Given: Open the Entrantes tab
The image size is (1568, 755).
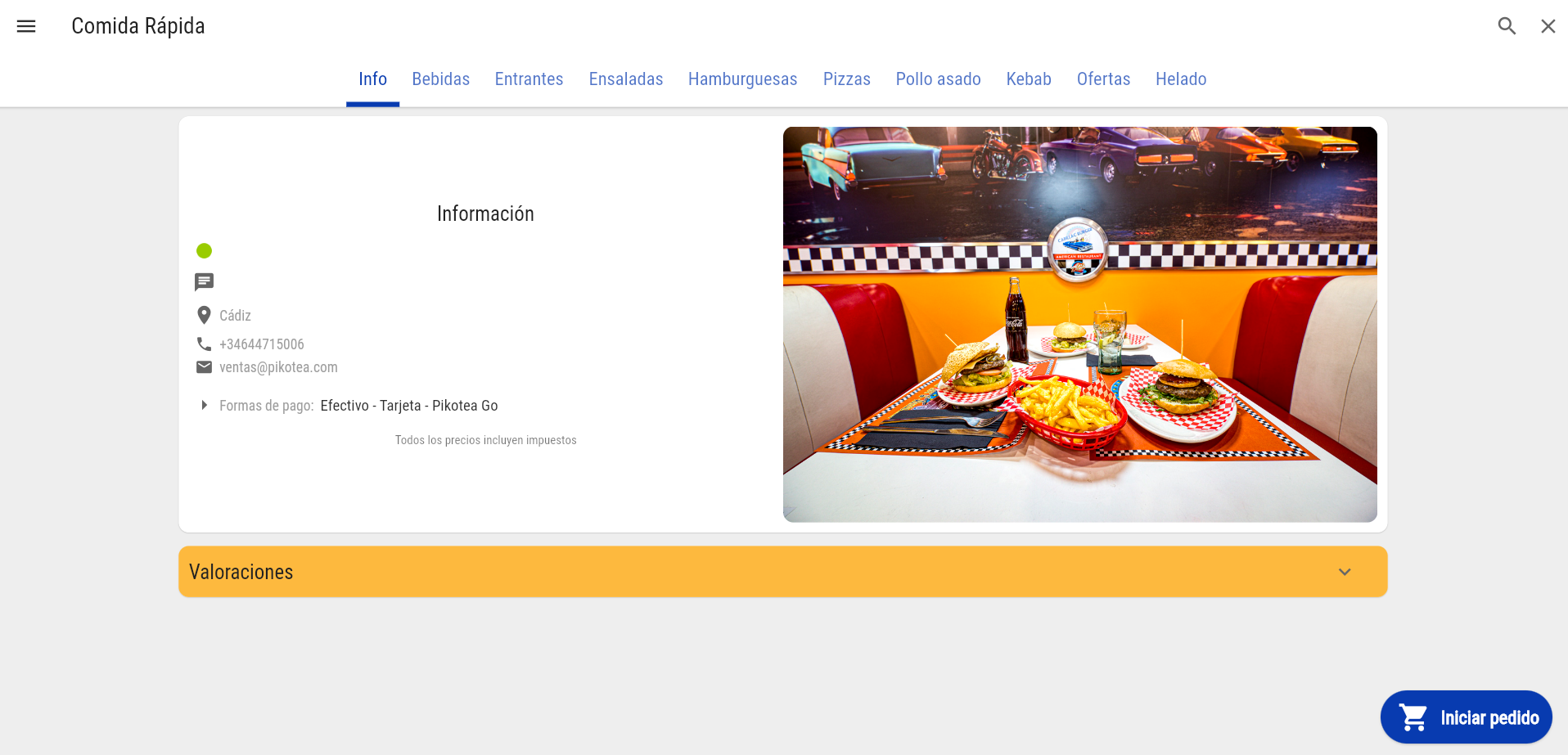Looking at the screenshot, I should [529, 79].
